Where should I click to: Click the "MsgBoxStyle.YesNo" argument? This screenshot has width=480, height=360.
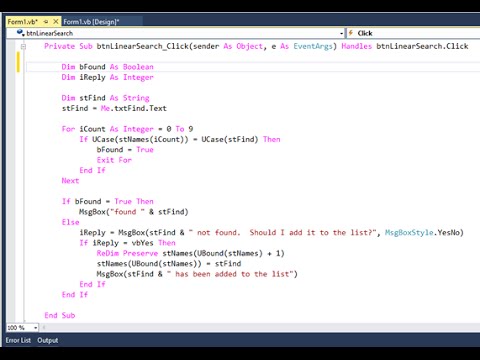coord(423,233)
